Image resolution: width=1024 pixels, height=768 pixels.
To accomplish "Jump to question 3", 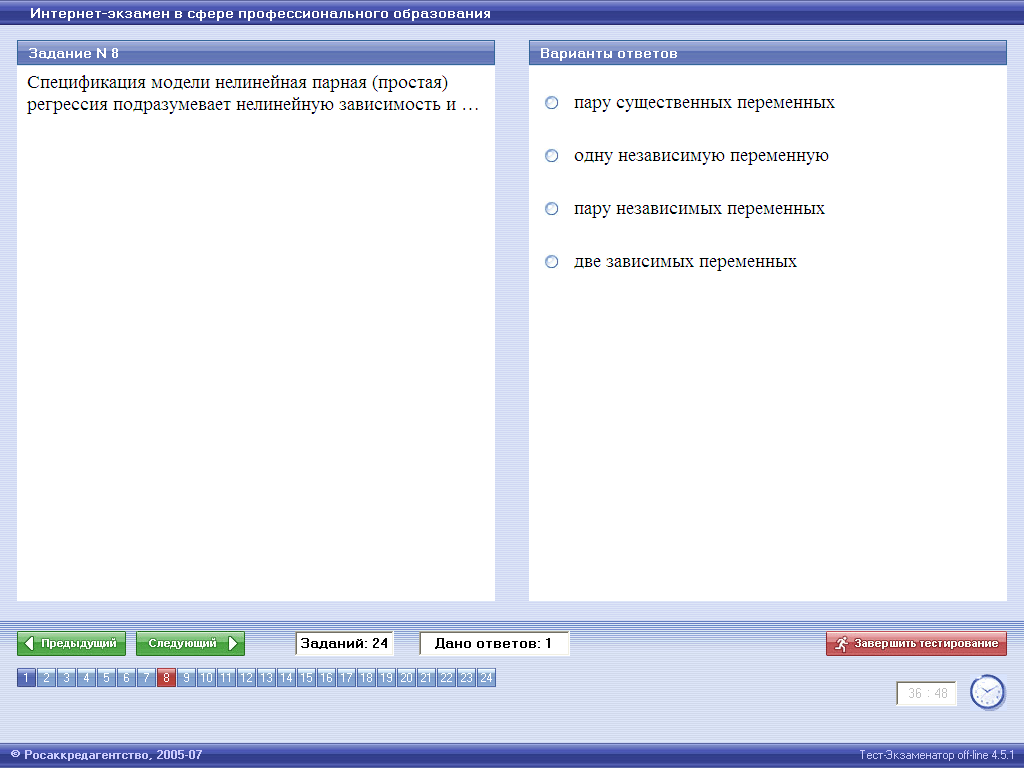I will [66, 678].
